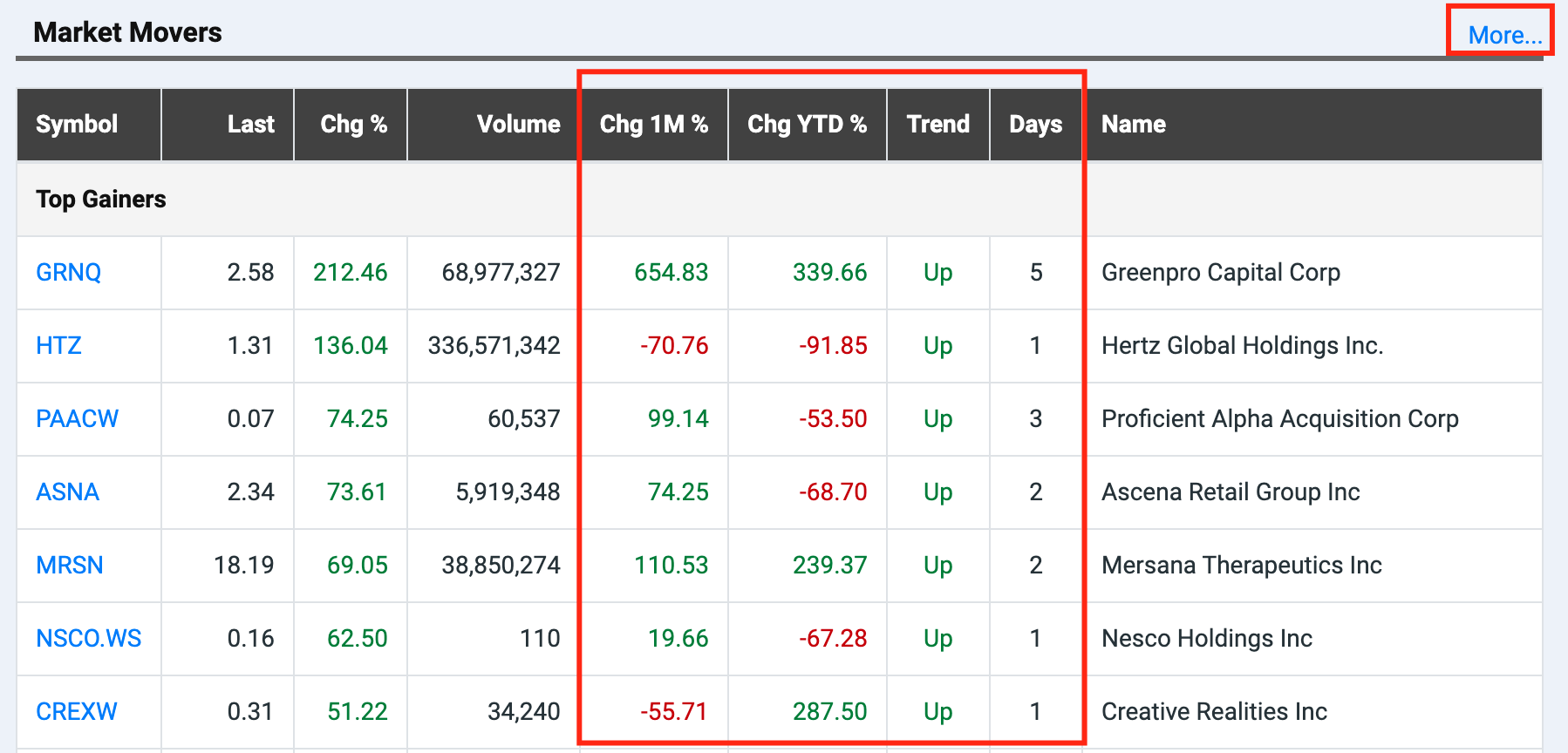Image resolution: width=1568 pixels, height=753 pixels.
Task: Click the last price 18.19 for MRSN
Action: tap(244, 566)
